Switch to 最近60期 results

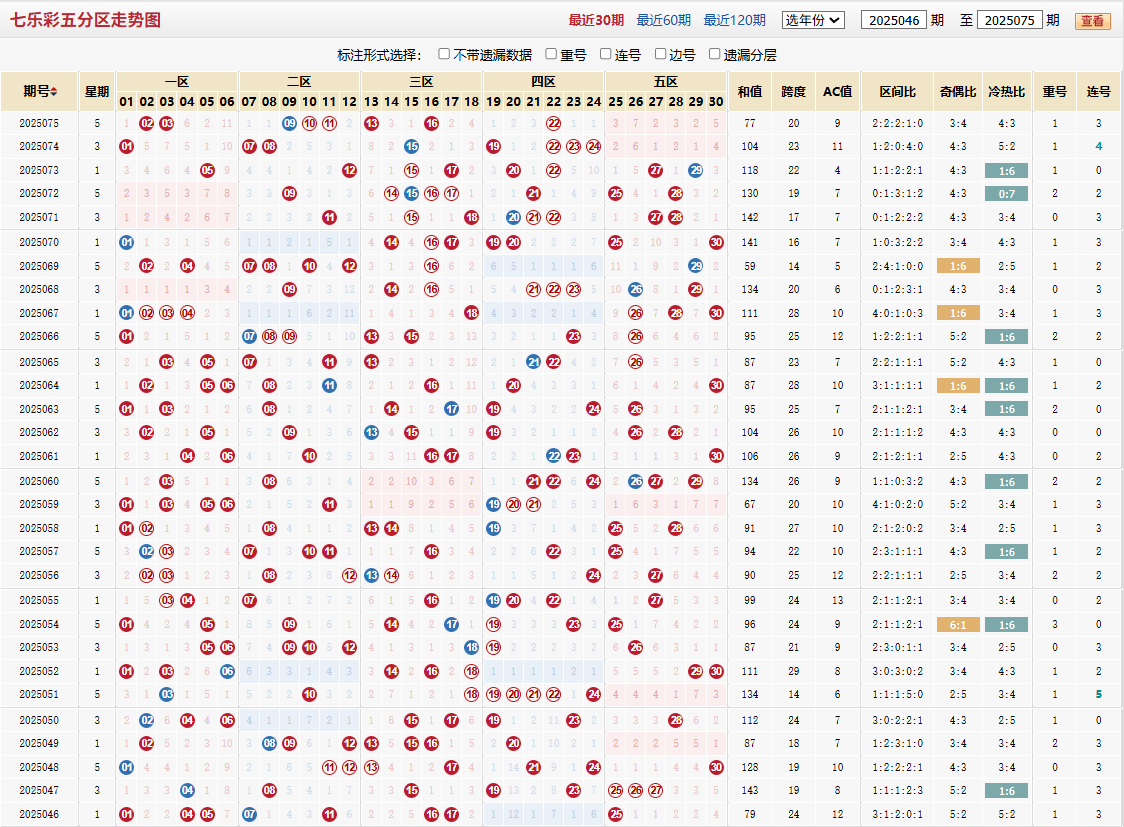pyautogui.click(x=664, y=20)
